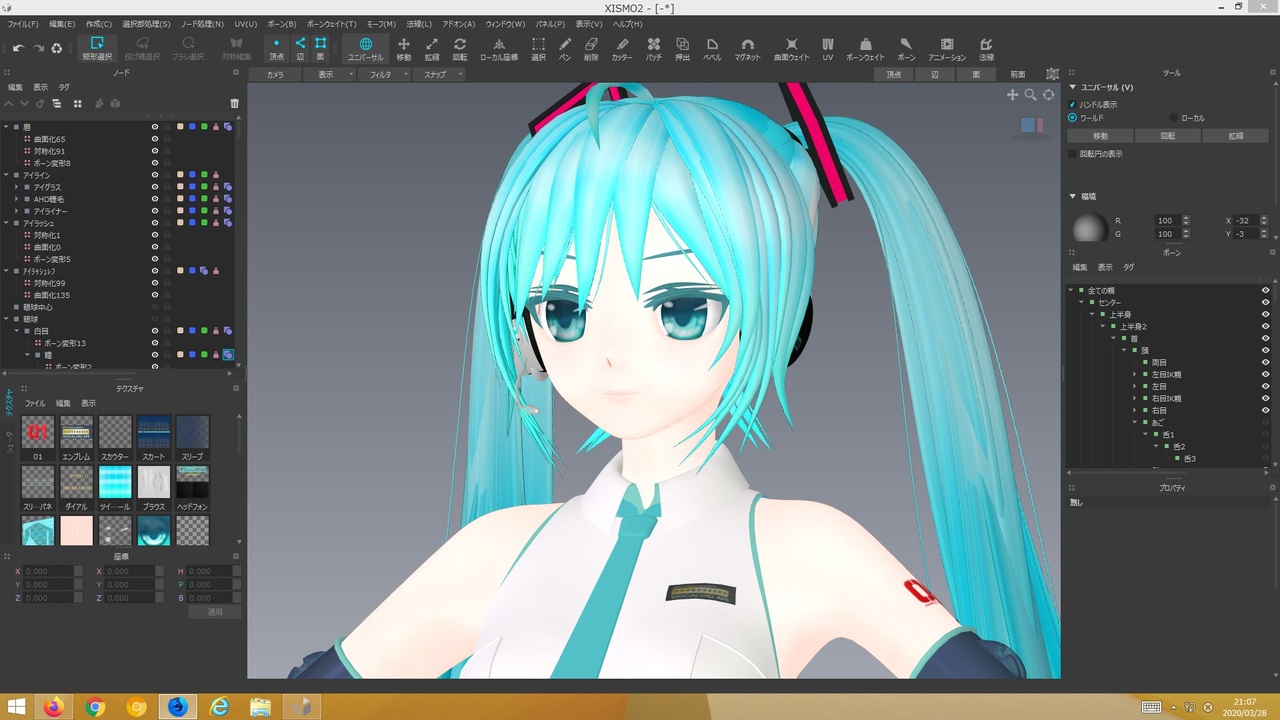1280x720 pixels.
Task: Choose the 削除 eraser tool
Action: pos(591,48)
